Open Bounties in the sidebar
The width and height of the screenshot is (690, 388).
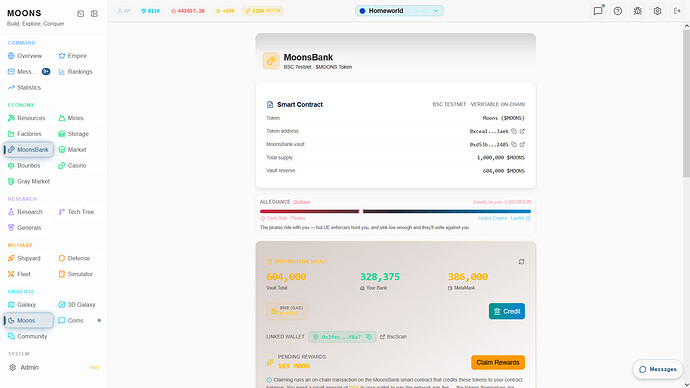tap(24, 165)
